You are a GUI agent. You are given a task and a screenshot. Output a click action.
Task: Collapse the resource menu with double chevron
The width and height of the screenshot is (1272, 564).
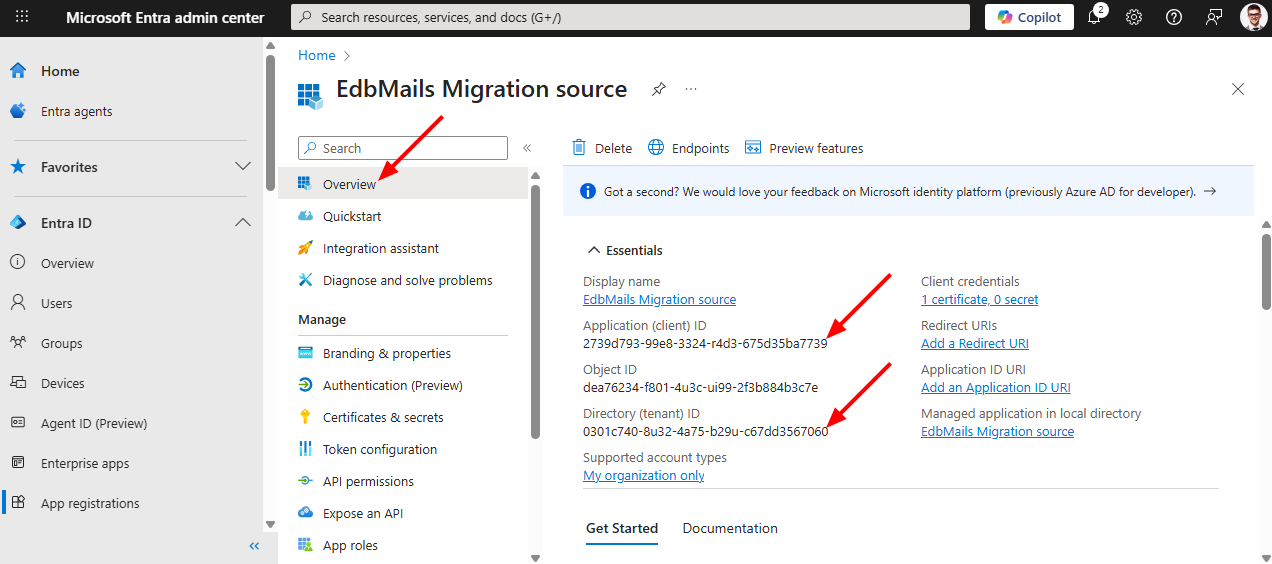527,148
